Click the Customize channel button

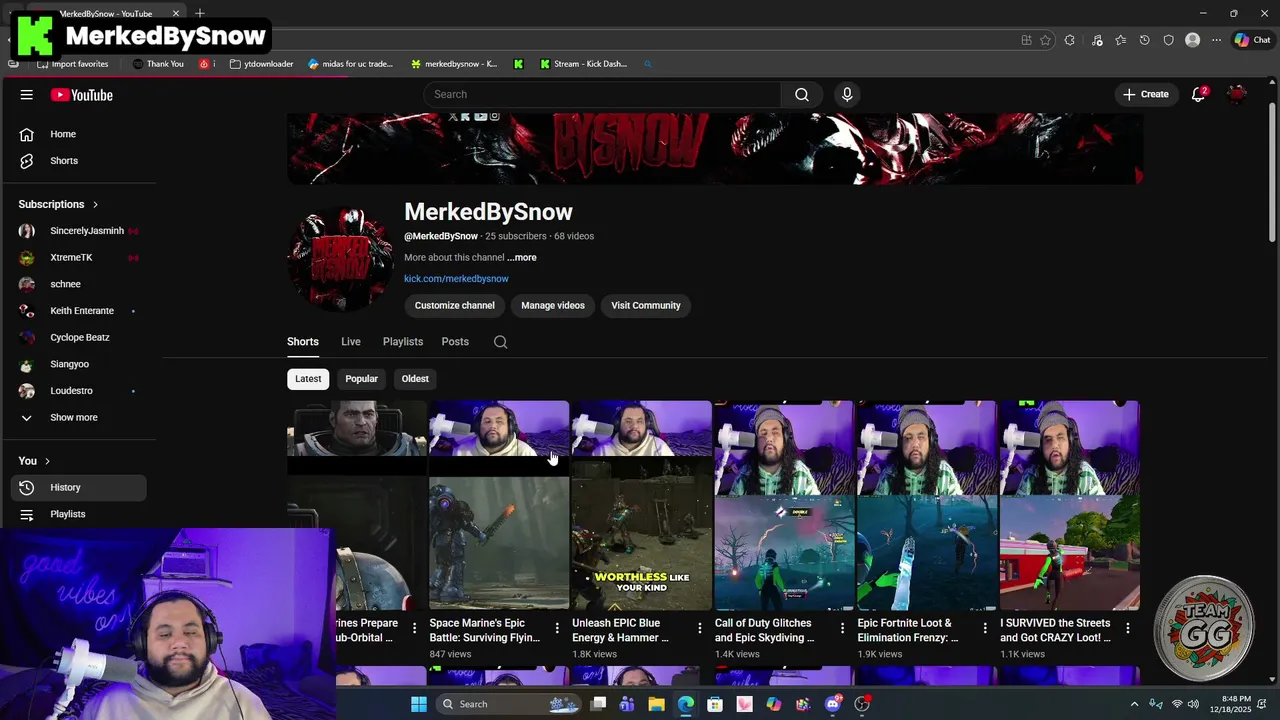(455, 306)
